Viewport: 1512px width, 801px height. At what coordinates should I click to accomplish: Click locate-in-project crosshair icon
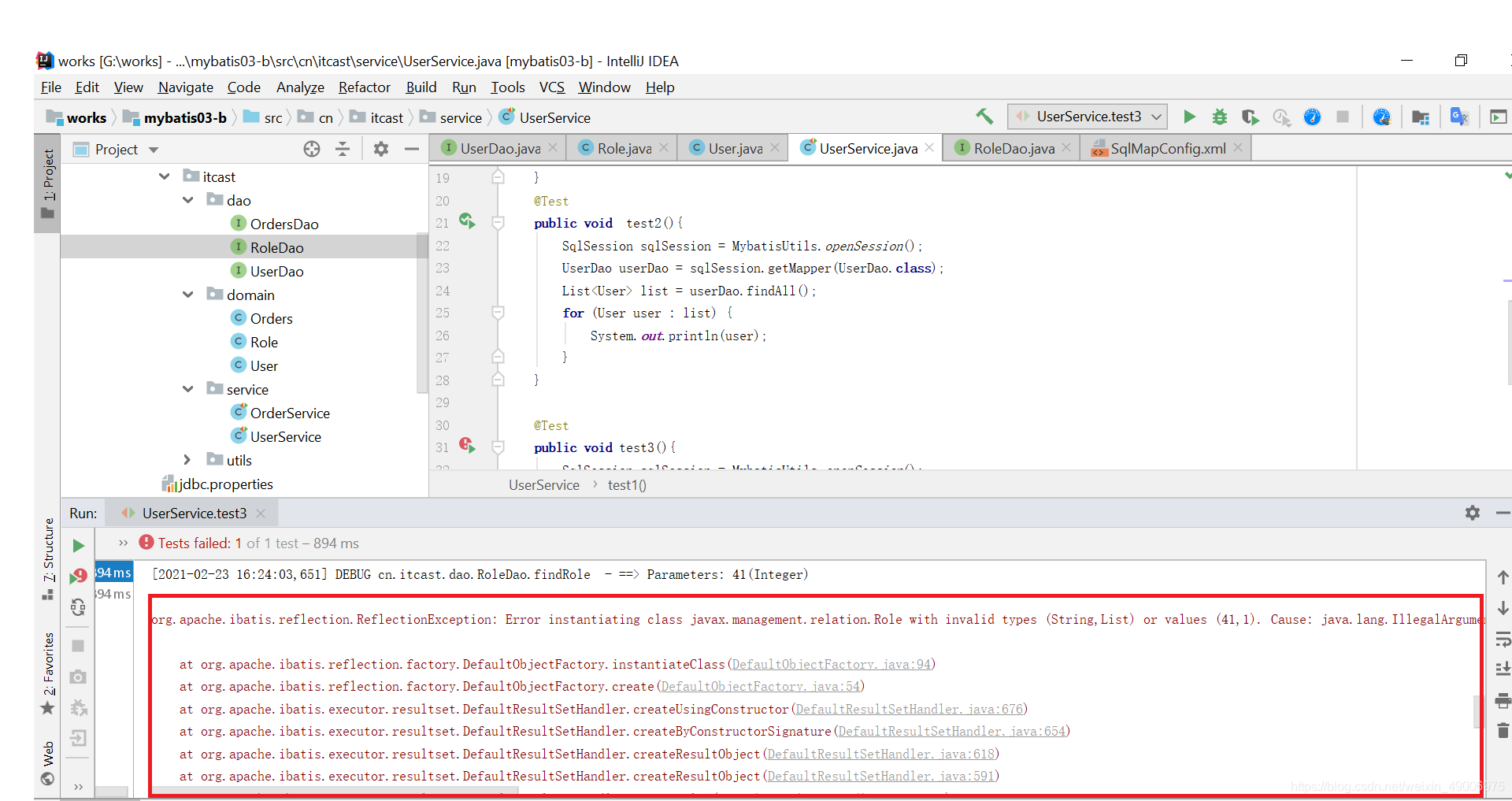(x=312, y=149)
